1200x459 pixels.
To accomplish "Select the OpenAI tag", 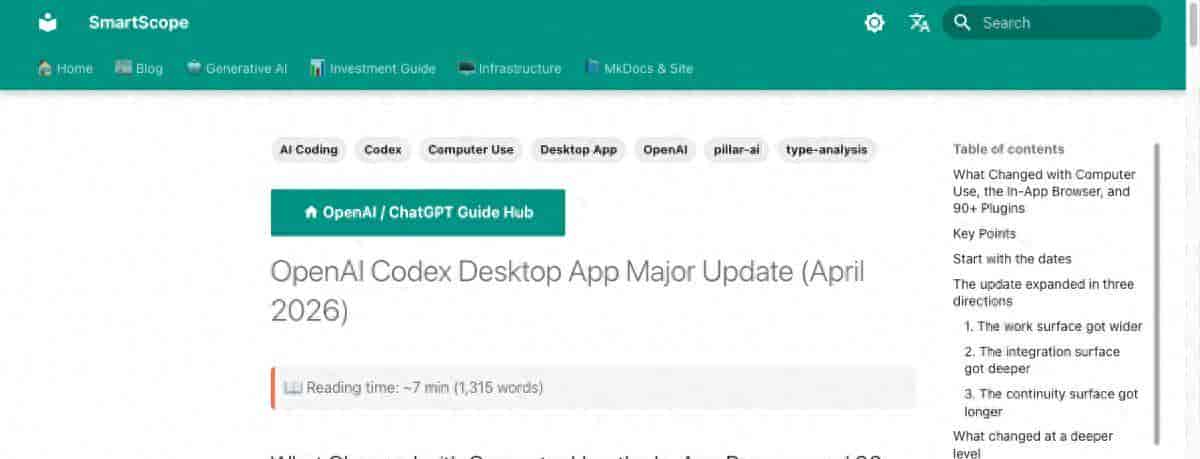I will point(665,150).
